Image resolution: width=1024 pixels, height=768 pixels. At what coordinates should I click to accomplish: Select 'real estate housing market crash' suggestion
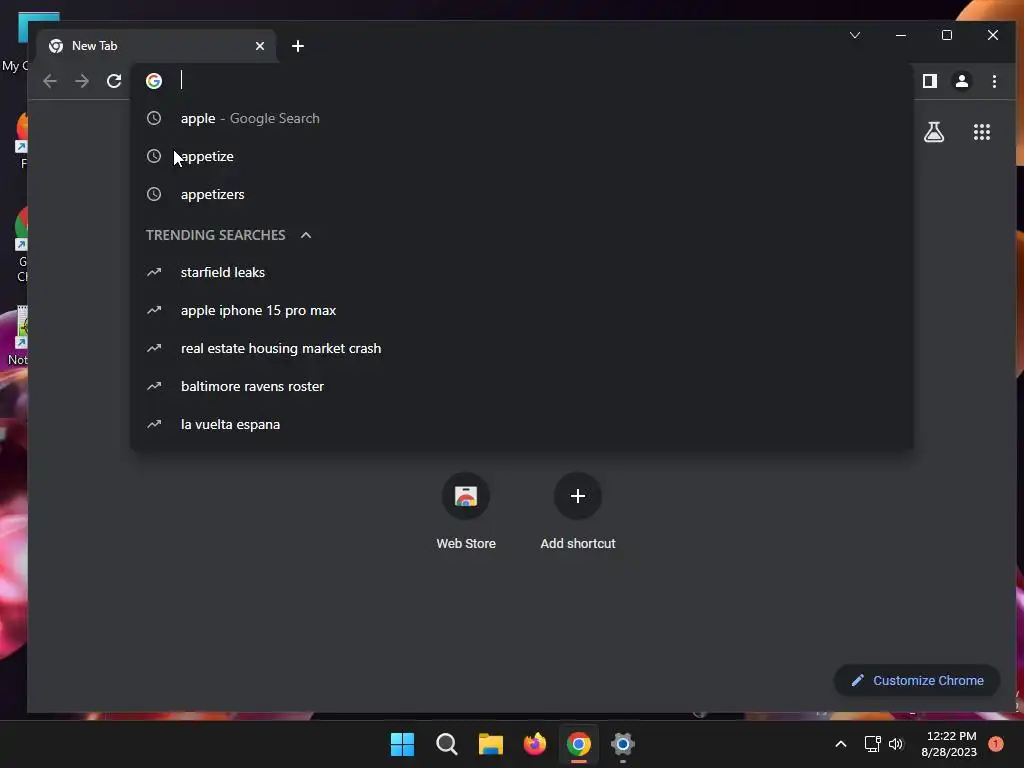(x=521, y=348)
